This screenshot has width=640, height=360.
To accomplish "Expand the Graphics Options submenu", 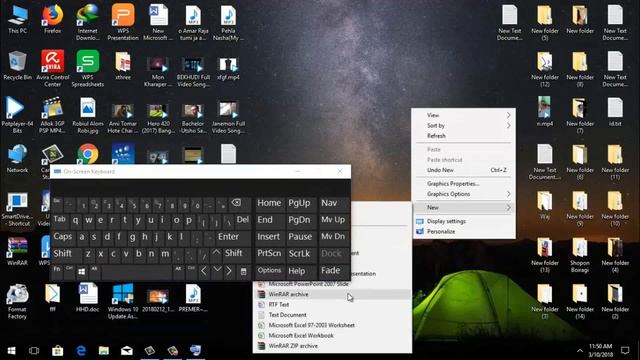I will (464, 194).
